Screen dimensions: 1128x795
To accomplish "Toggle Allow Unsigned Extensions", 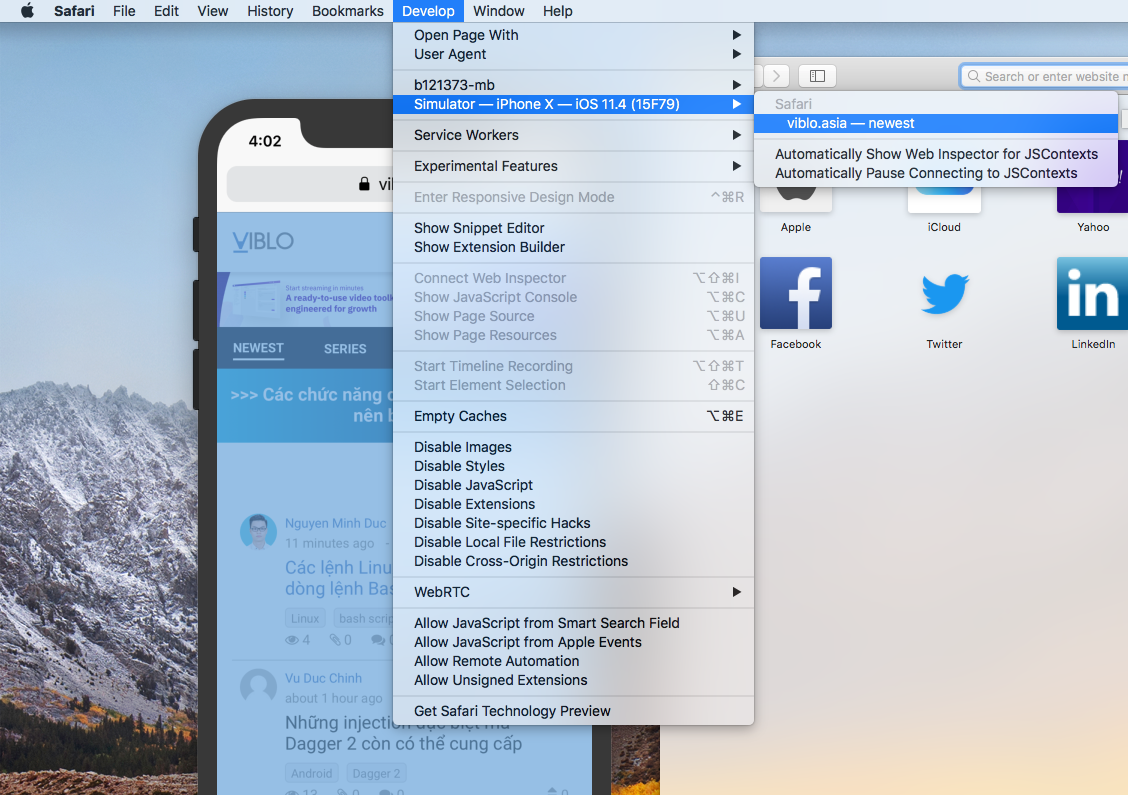I will tap(573, 680).
